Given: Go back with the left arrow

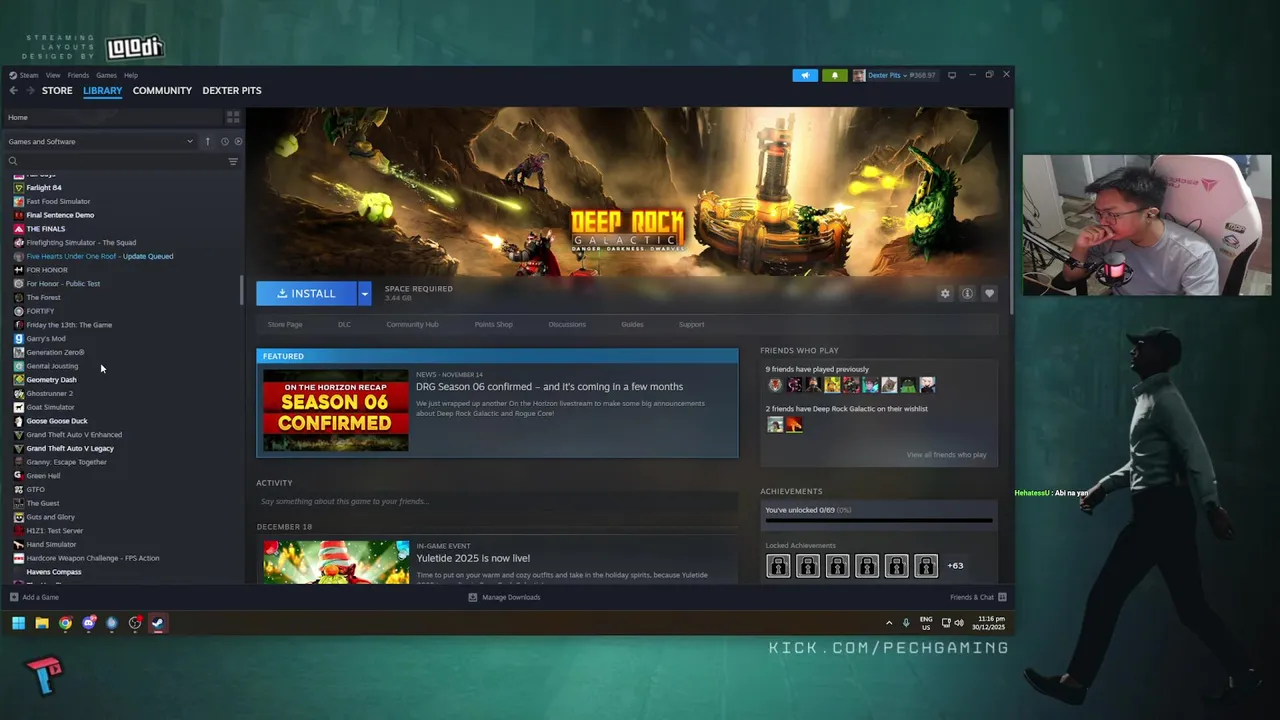Looking at the screenshot, I should point(14,90).
